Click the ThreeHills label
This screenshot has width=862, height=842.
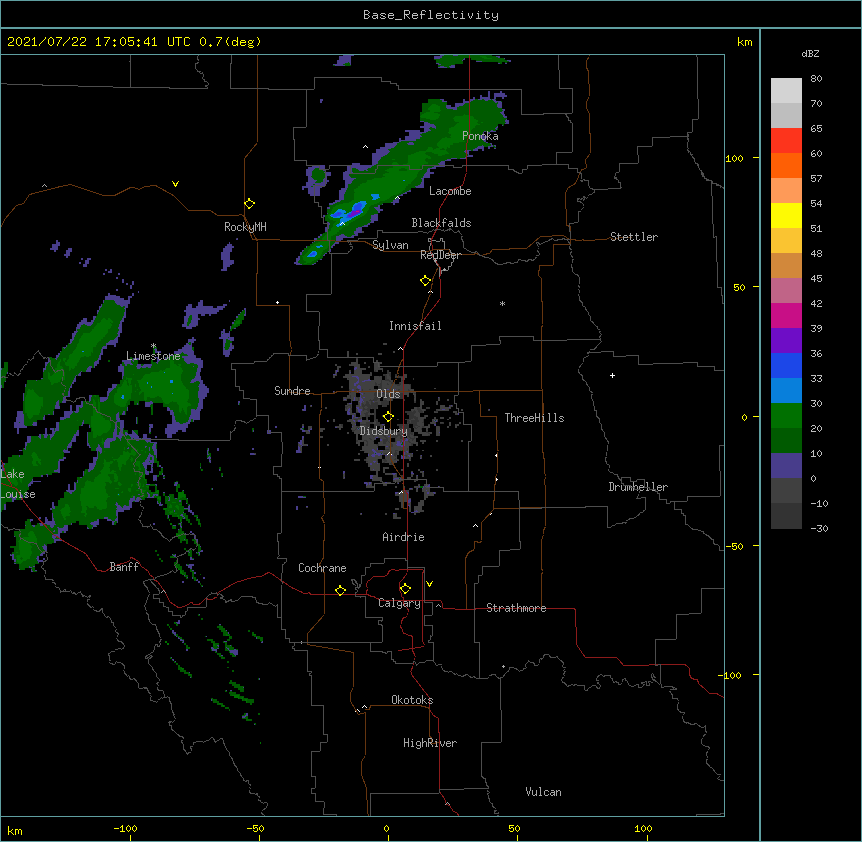point(534,418)
